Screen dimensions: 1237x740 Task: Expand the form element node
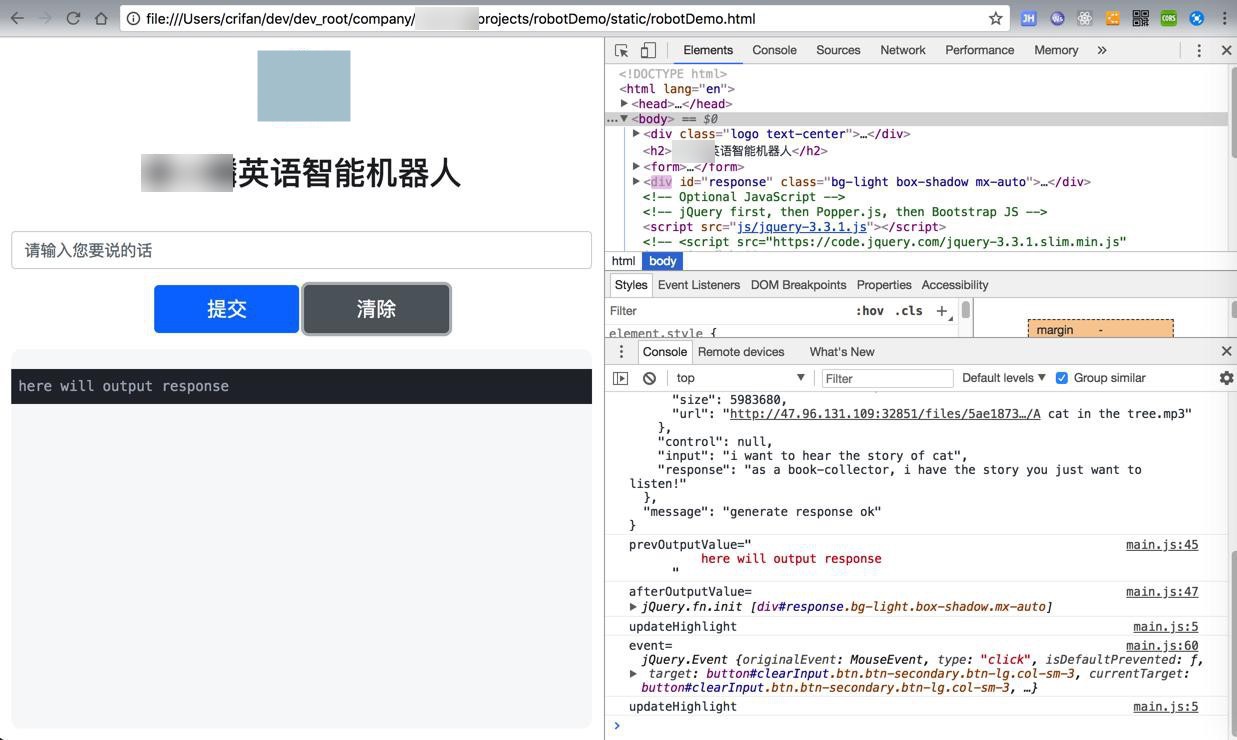click(x=636, y=167)
